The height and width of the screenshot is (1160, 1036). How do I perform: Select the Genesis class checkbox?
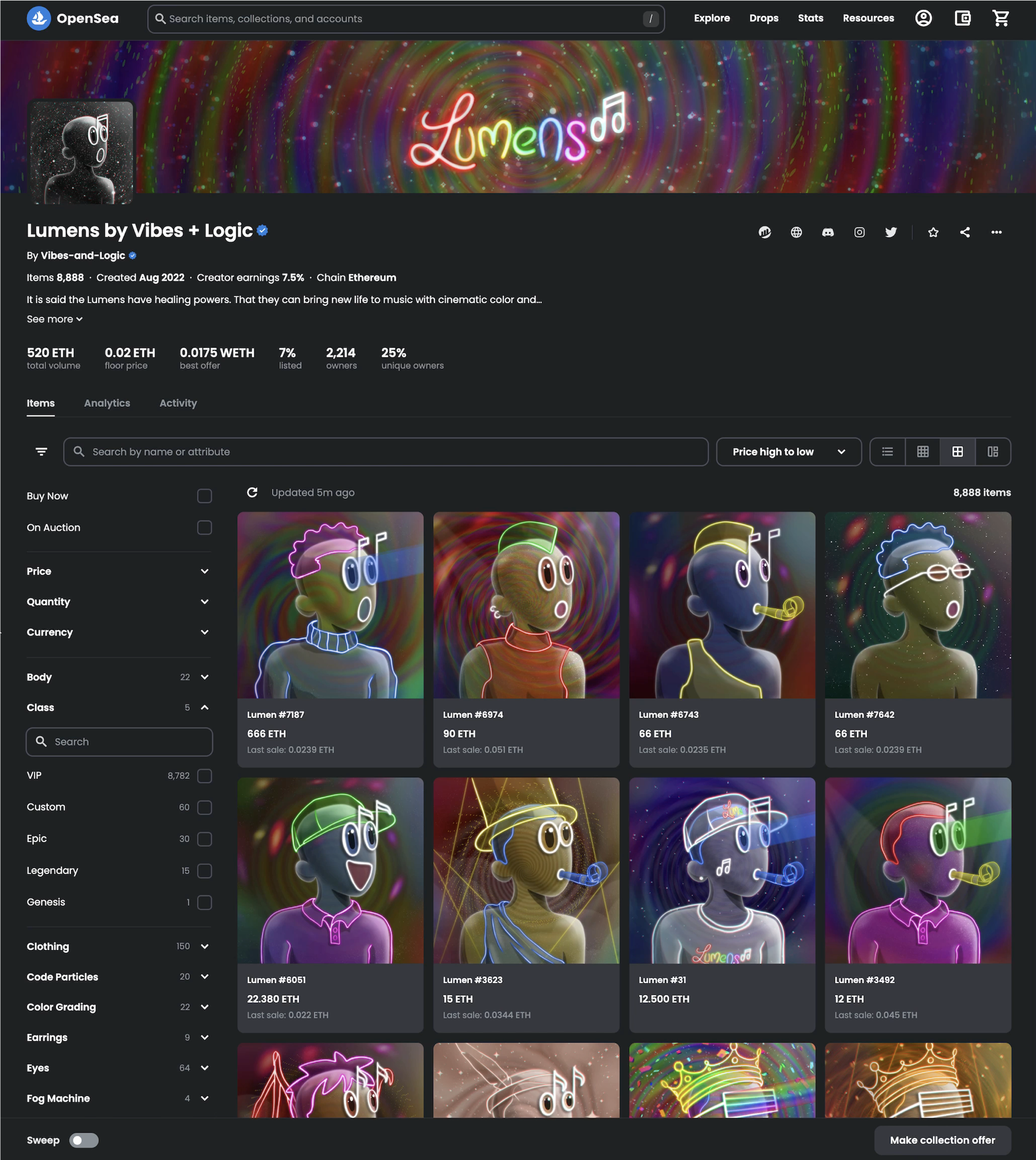coord(204,902)
